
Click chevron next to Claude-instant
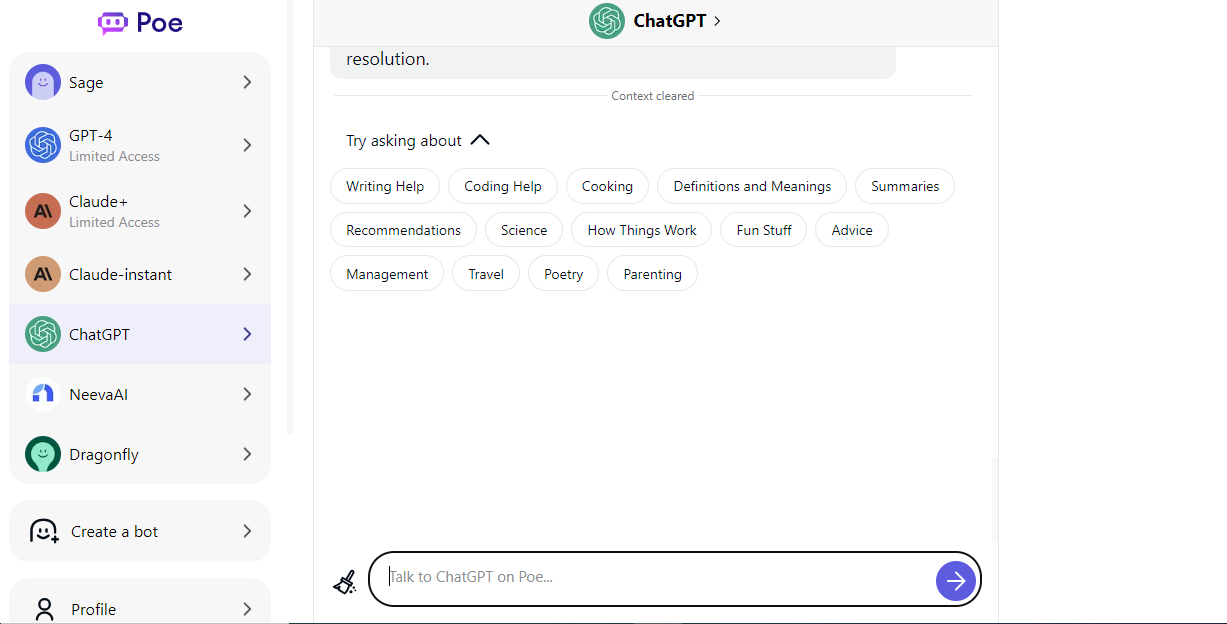[x=247, y=274]
